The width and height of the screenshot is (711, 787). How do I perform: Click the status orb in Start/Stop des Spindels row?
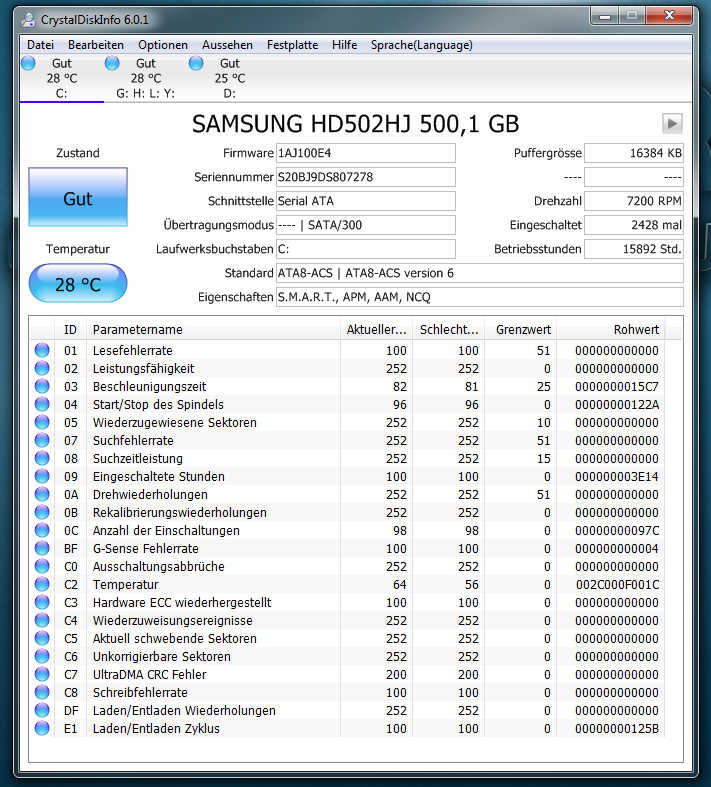click(42, 405)
